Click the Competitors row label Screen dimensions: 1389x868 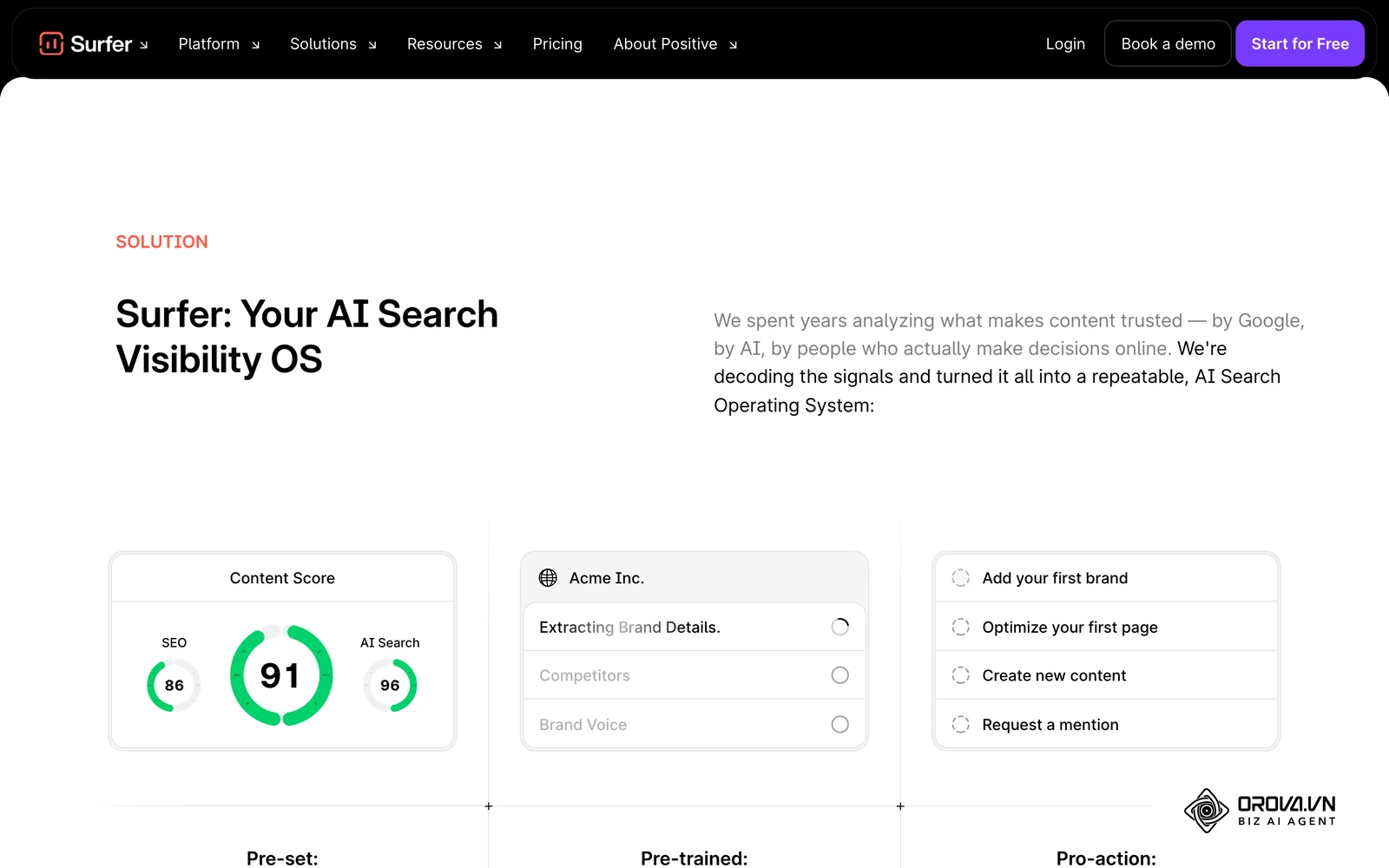[584, 675]
